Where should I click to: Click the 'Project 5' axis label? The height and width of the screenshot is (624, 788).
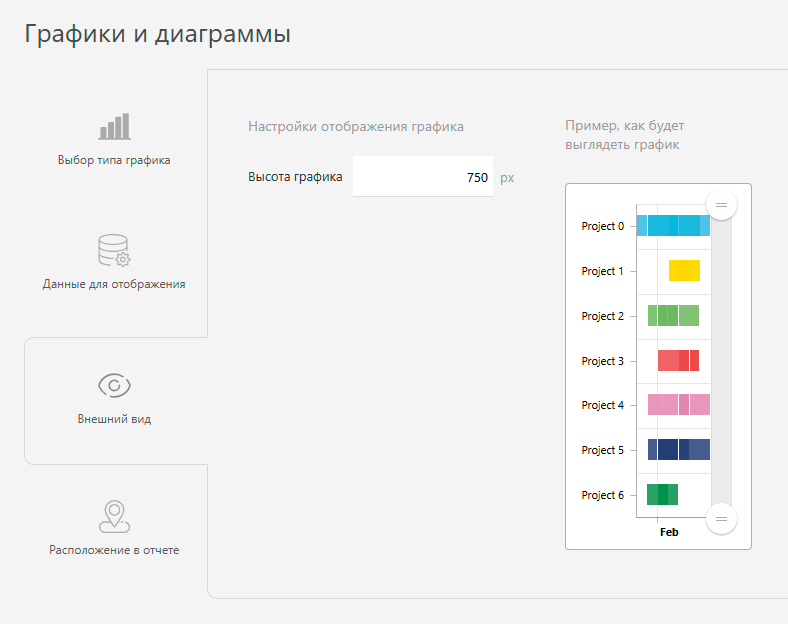tap(603, 450)
